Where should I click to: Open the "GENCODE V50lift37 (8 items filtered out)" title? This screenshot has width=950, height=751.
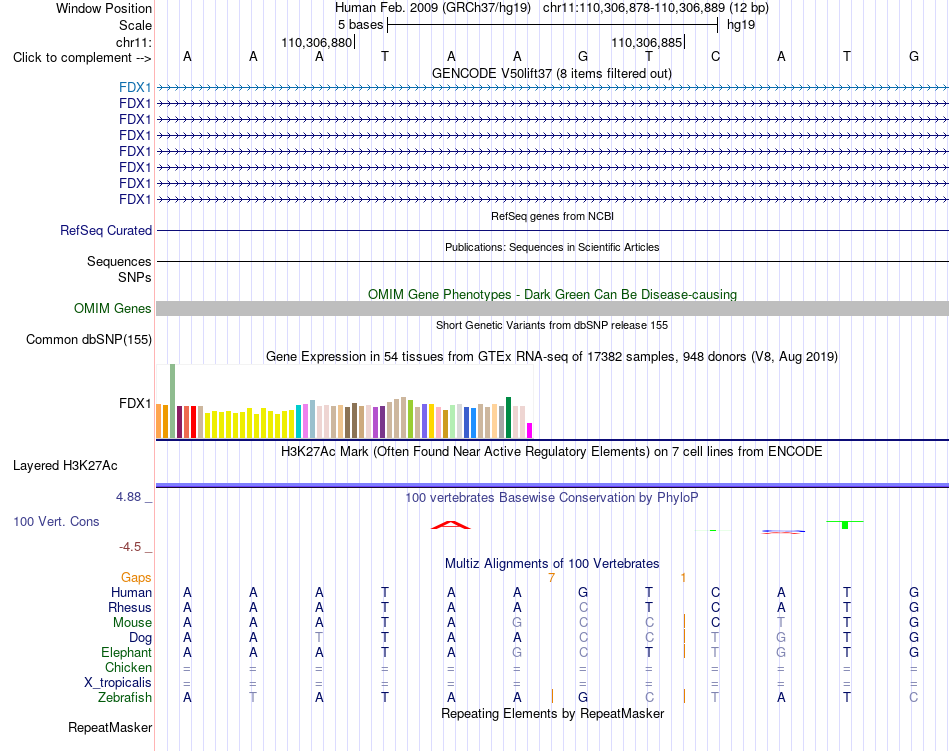click(x=551, y=73)
